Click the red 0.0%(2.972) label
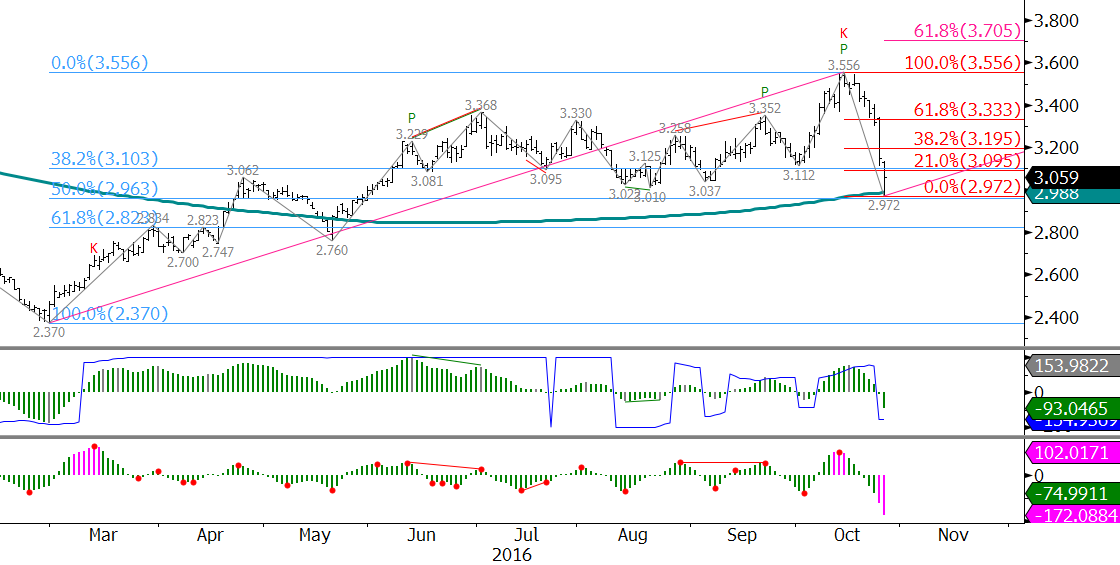 pos(971,187)
